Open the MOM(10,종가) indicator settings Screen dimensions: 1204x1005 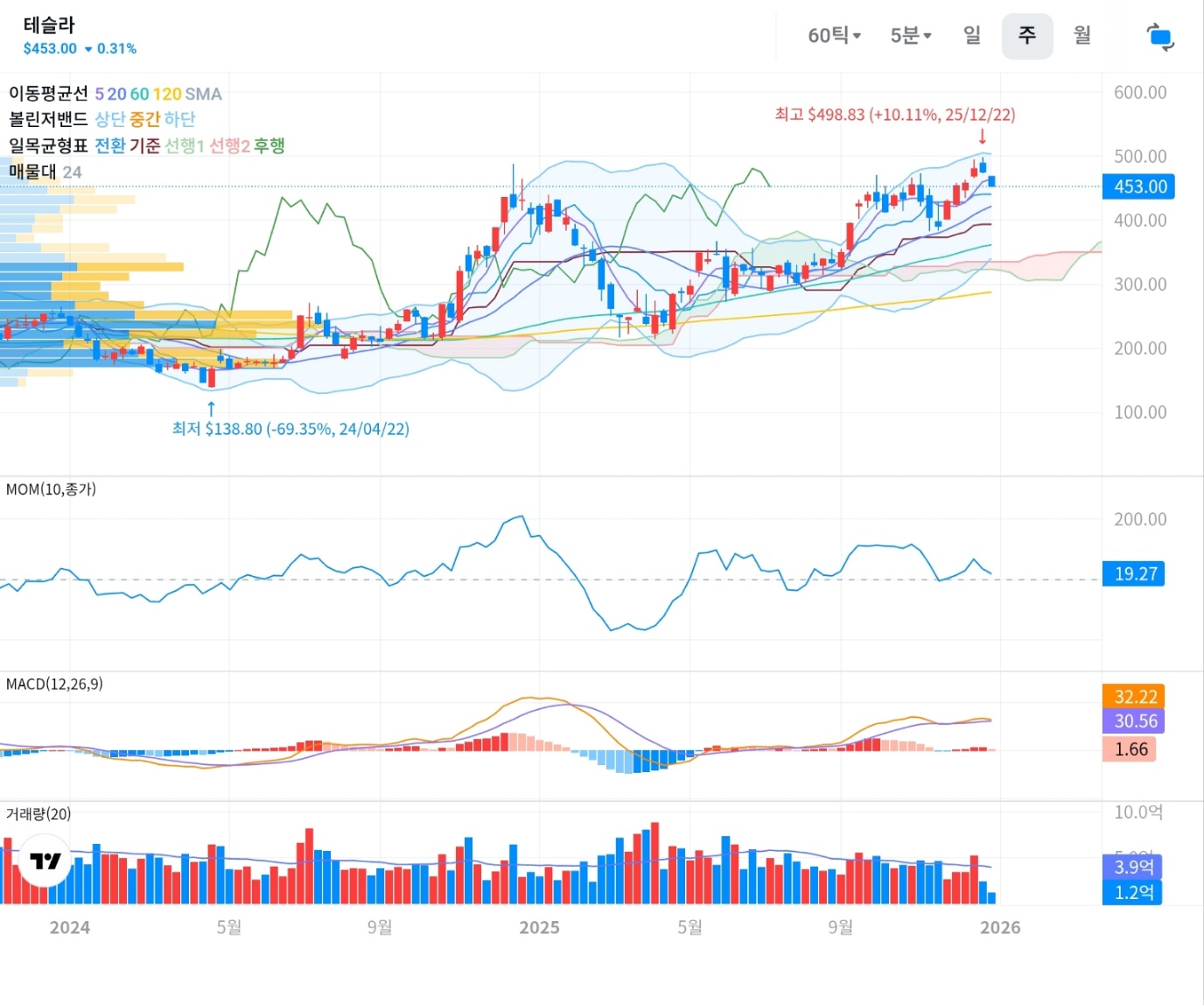coord(51,489)
